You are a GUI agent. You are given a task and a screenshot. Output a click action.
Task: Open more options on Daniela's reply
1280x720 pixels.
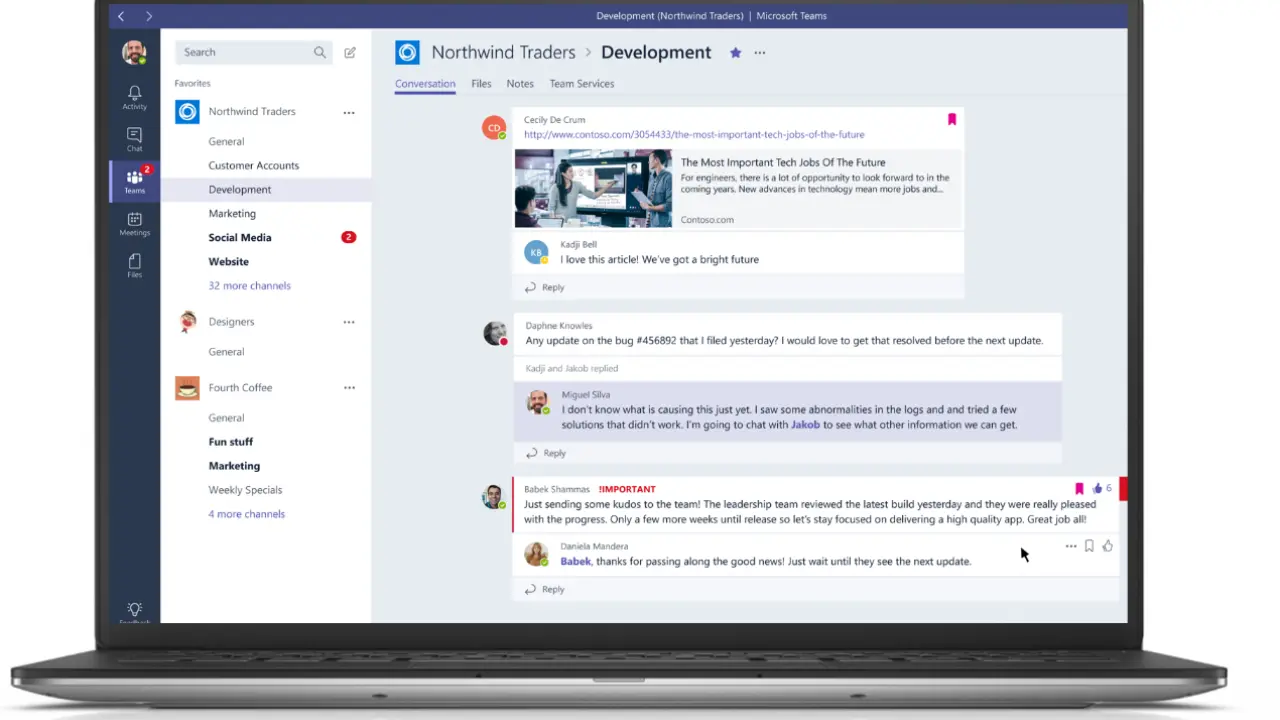1071,546
